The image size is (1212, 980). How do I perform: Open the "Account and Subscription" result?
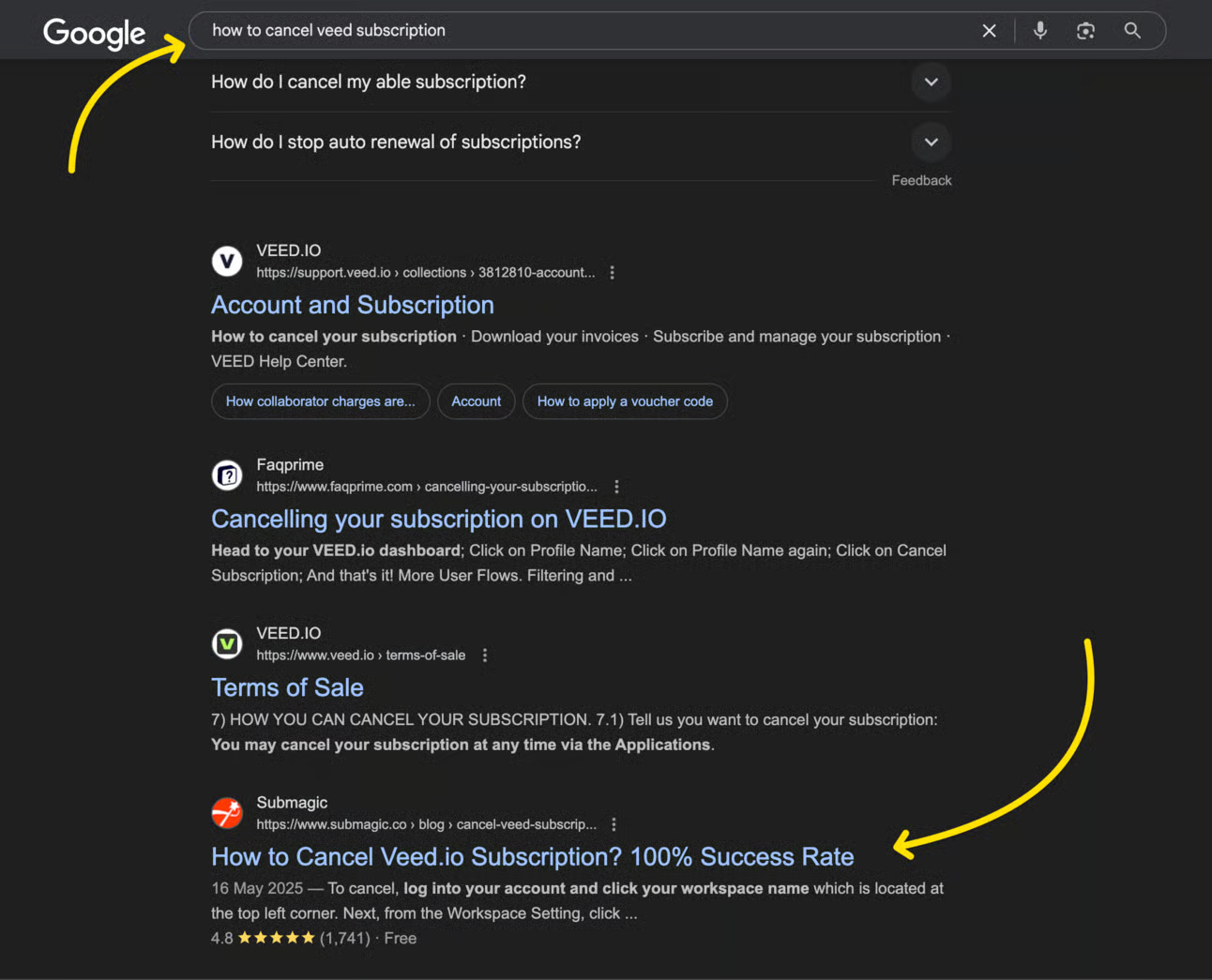352,305
